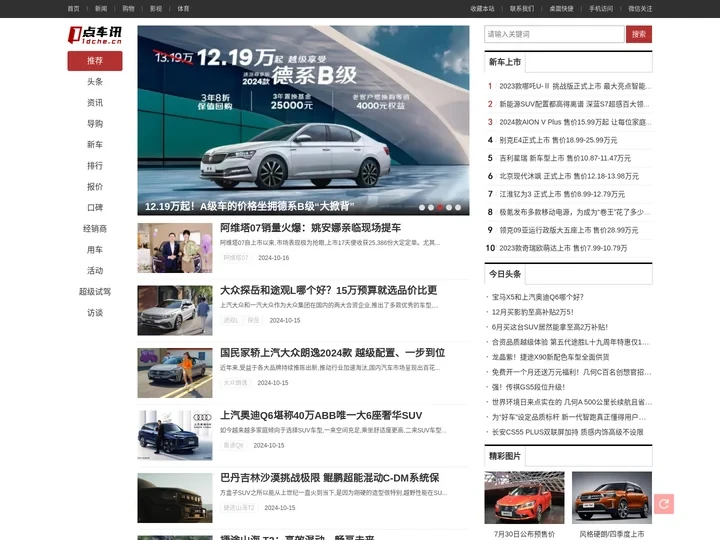
Task: Open thumbnail of 阿维塔07 article
Action: tap(175, 248)
